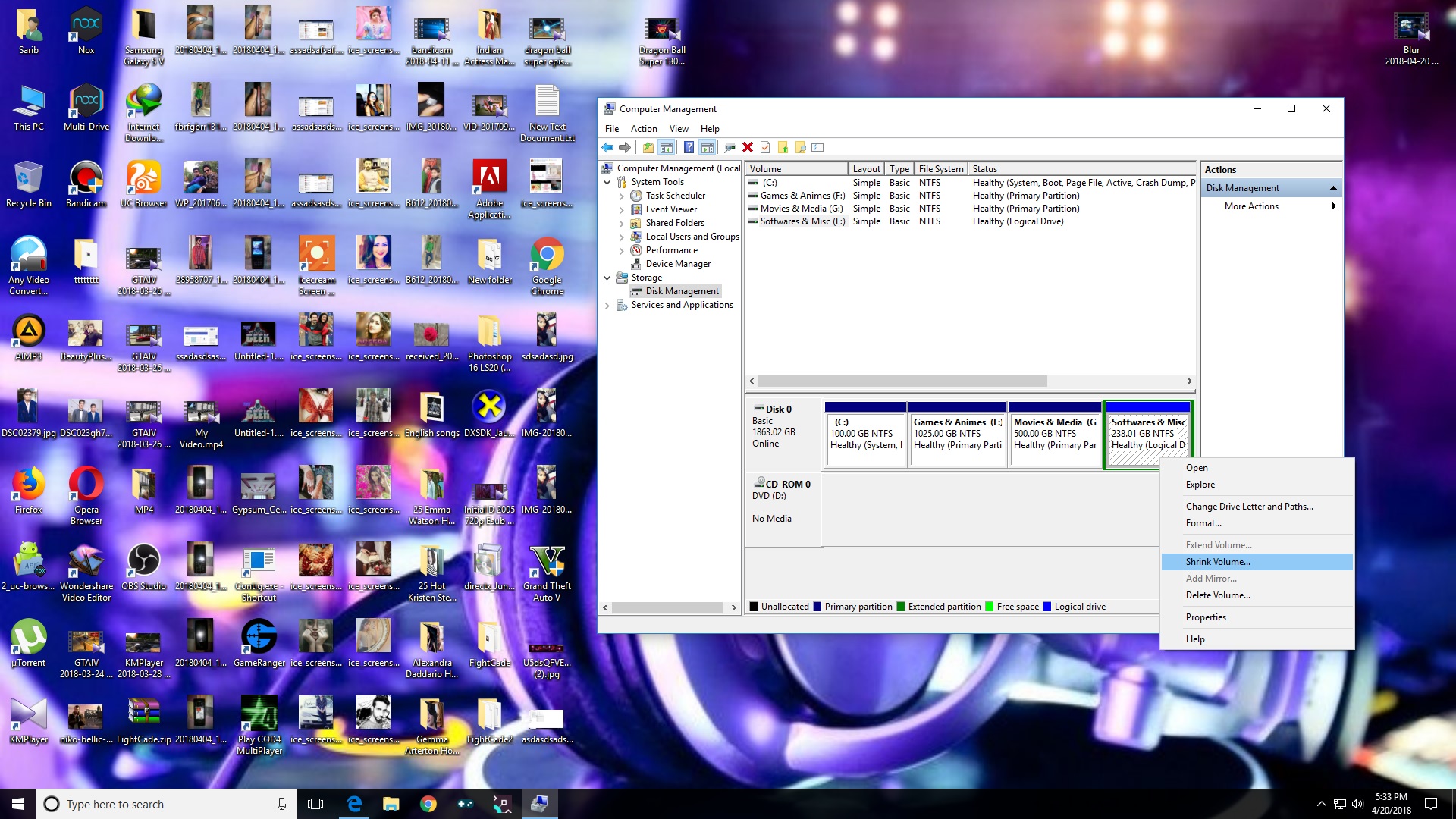Select Change Drive Letter and Paths
The image size is (1456, 819).
click(1257, 507)
